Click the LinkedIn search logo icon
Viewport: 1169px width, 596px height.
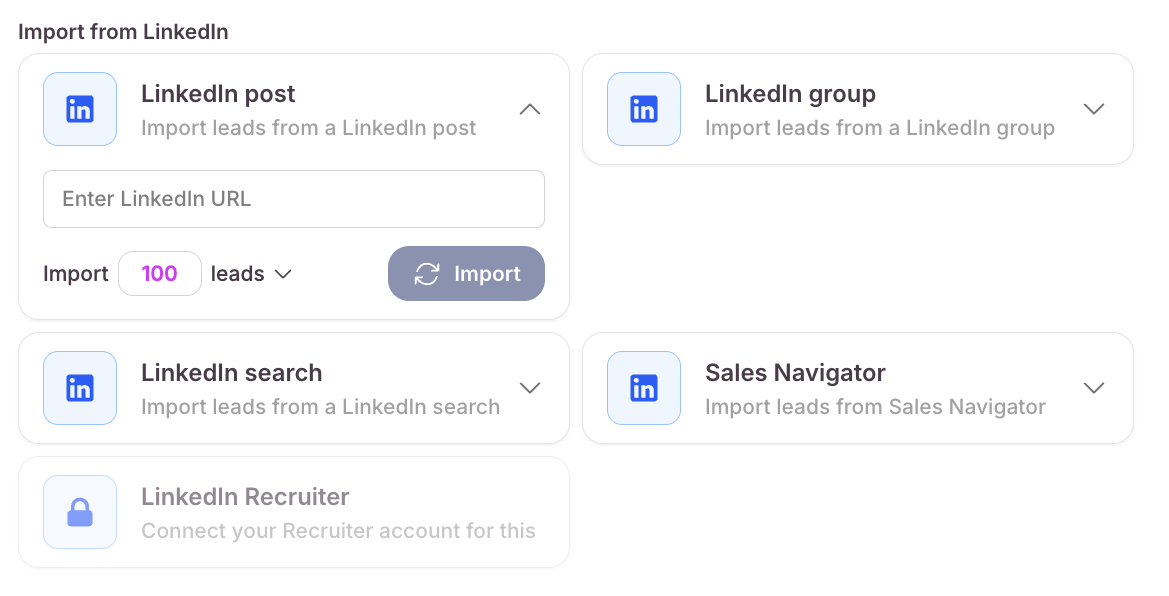pyautogui.click(x=80, y=388)
